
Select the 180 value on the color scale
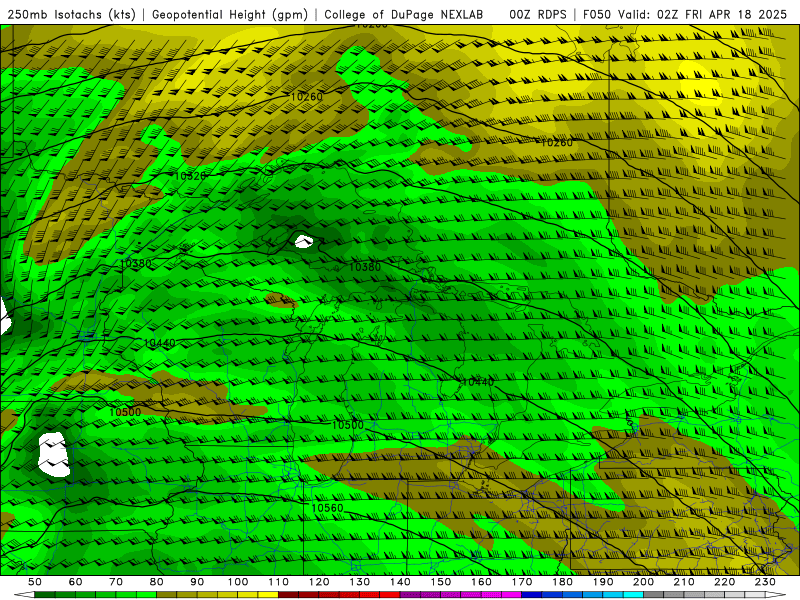(x=562, y=582)
